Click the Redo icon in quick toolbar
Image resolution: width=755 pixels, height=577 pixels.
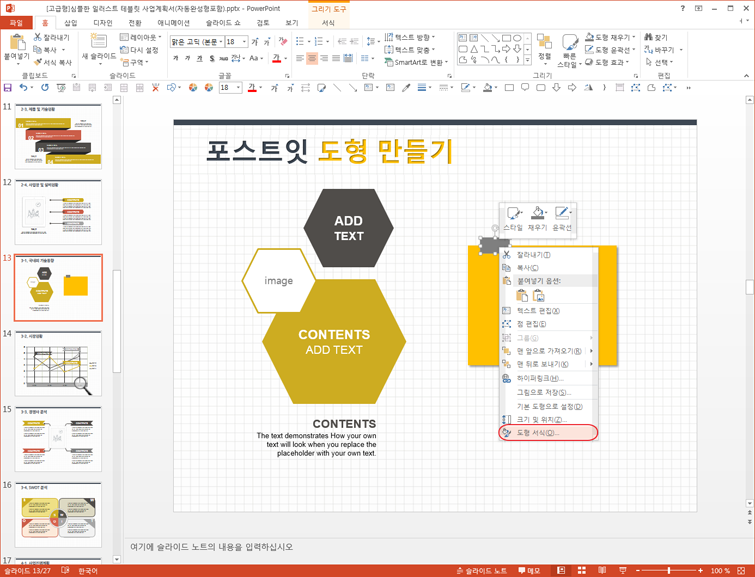[45, 88]
